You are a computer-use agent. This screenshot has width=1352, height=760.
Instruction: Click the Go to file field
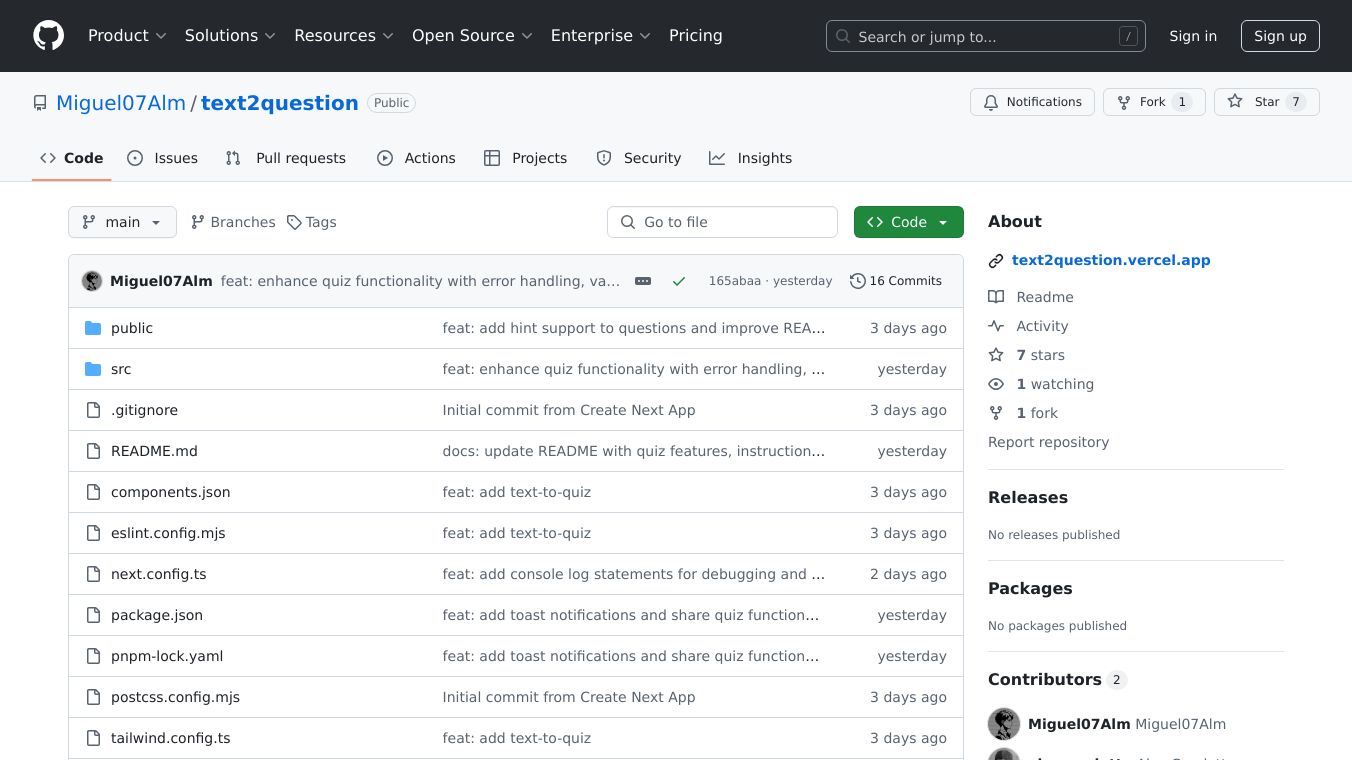pyautogui.click(x=722, y=222)
